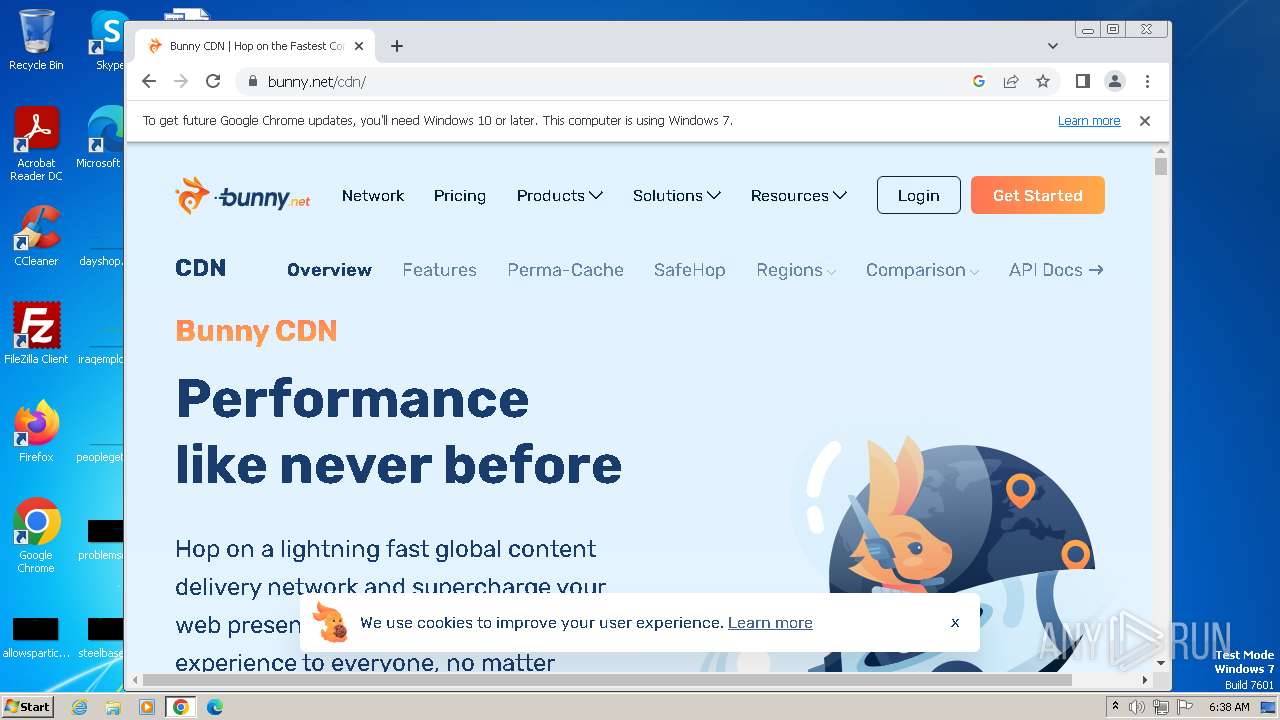This screenshot has height=720, width=1280.
Task: Expand the Products dropdown menu
Action: tap(560, 196)
